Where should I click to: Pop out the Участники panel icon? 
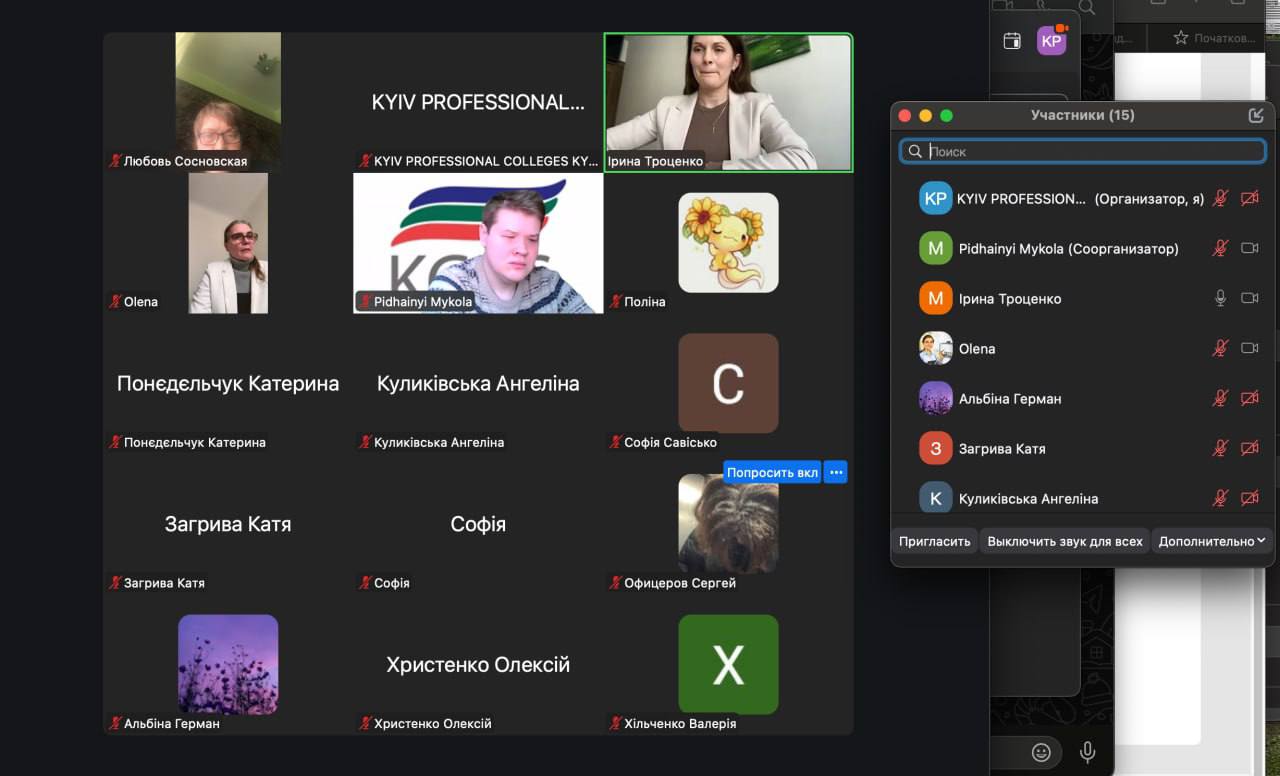[1256, 115]
